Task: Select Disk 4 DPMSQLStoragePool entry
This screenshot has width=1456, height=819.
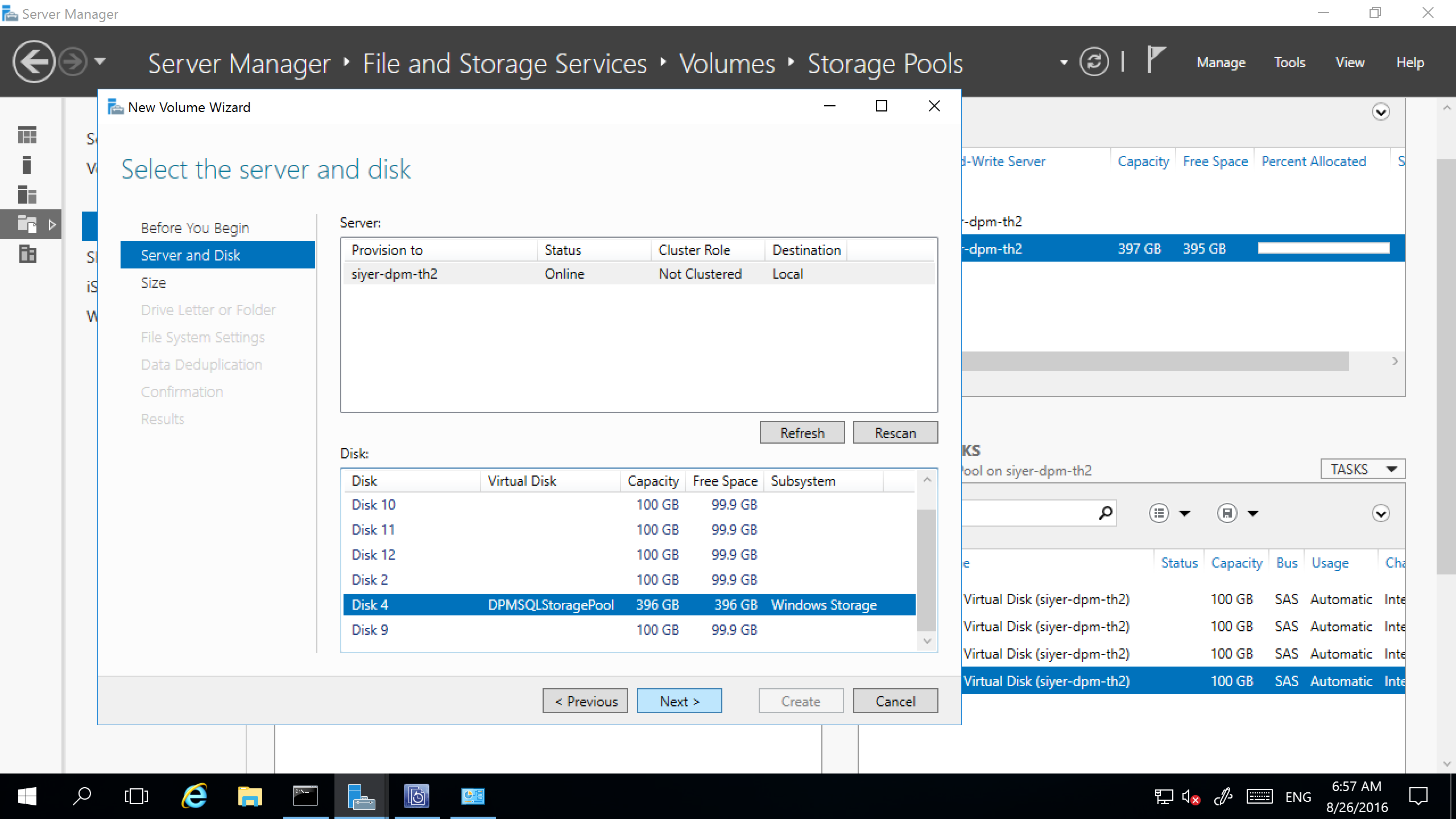Action: coord(630,605)
